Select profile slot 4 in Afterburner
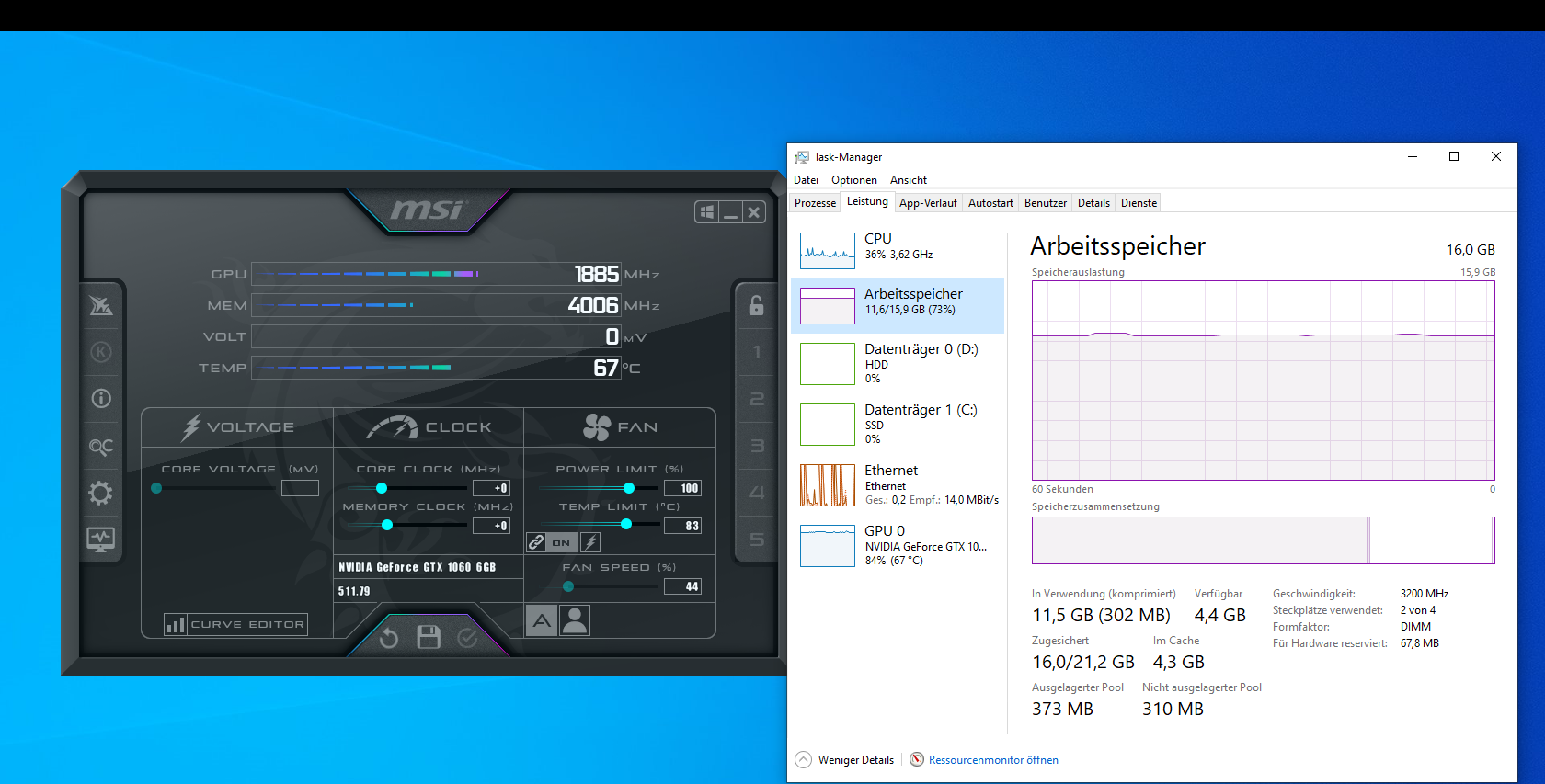The image size is (1545, 784). click(x=756, y=493)
